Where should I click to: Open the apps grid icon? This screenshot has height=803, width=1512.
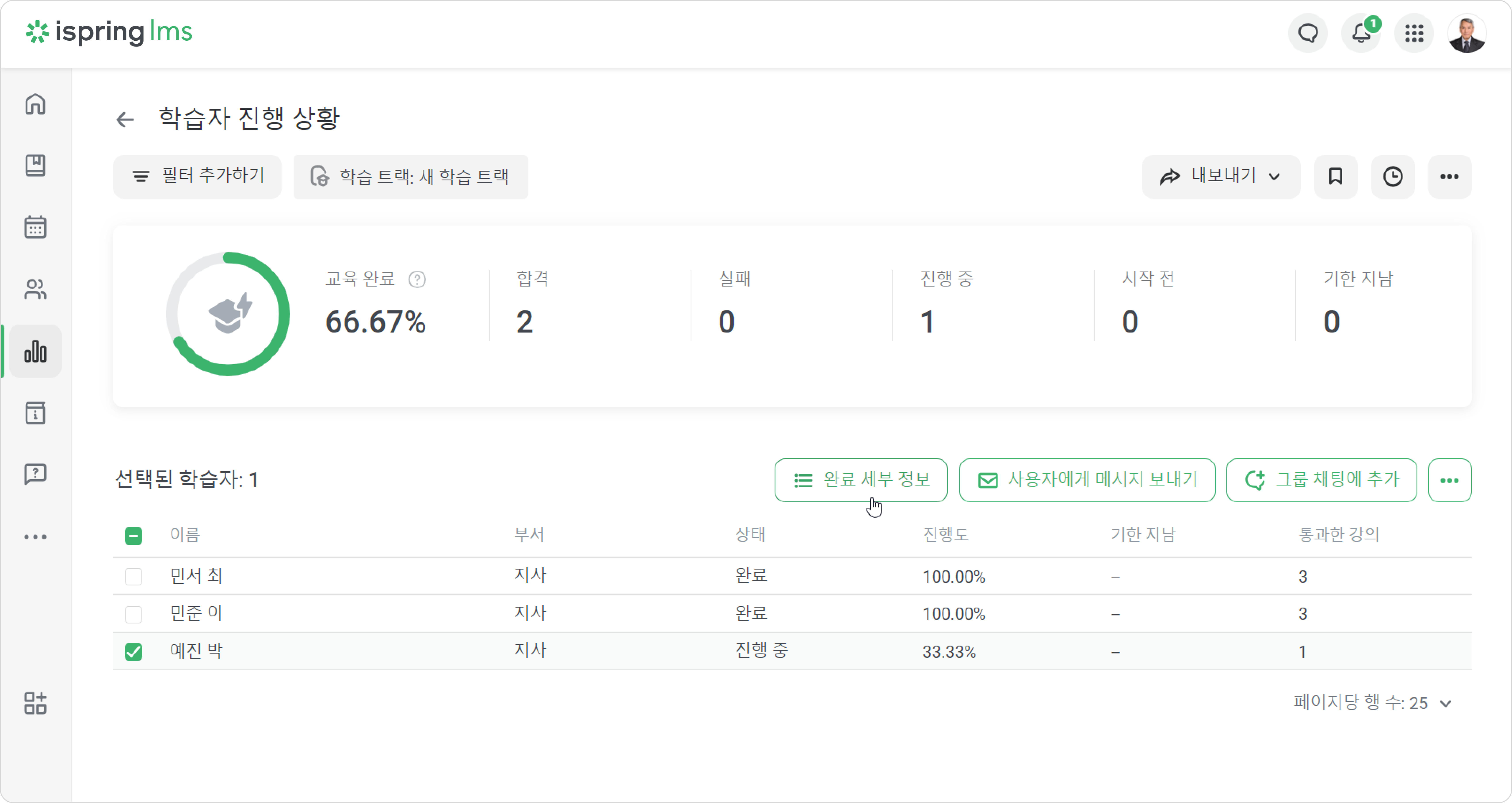click(1414, 33)
